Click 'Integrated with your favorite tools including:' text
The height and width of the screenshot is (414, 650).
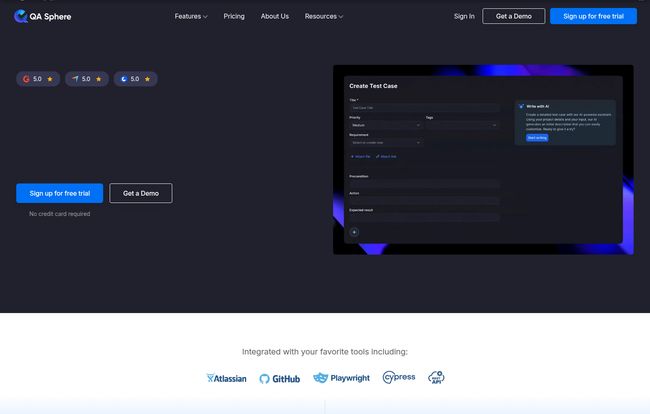325,352
